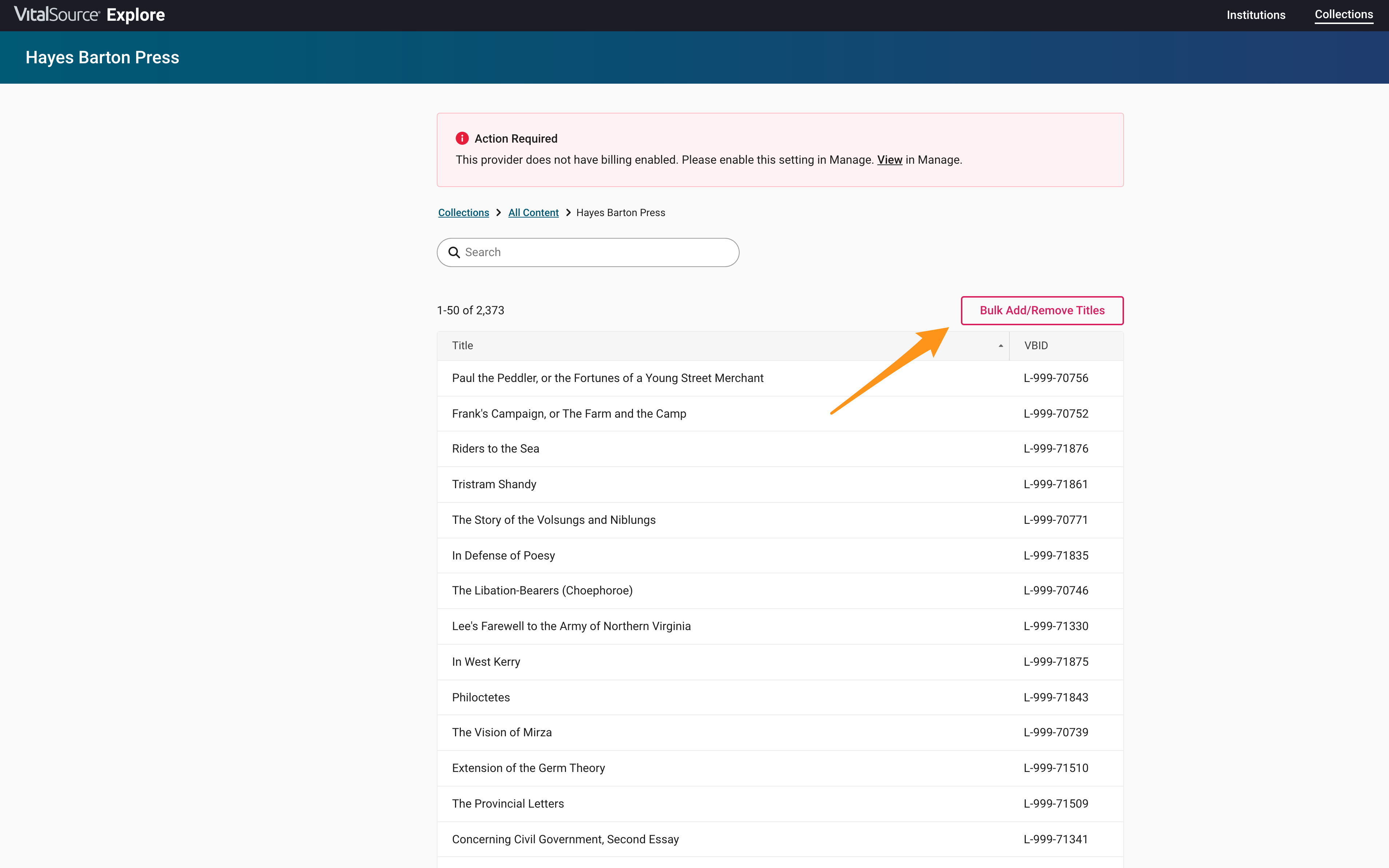Screen dimensions: 1389x868
Task: Navigate to All Content breadcrumb
Action: [533, 213]
